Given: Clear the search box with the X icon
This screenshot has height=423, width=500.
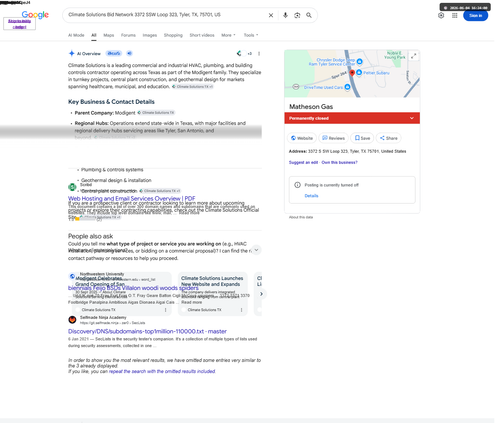Looking at the screenshot, I should click(x=271, y=15).
